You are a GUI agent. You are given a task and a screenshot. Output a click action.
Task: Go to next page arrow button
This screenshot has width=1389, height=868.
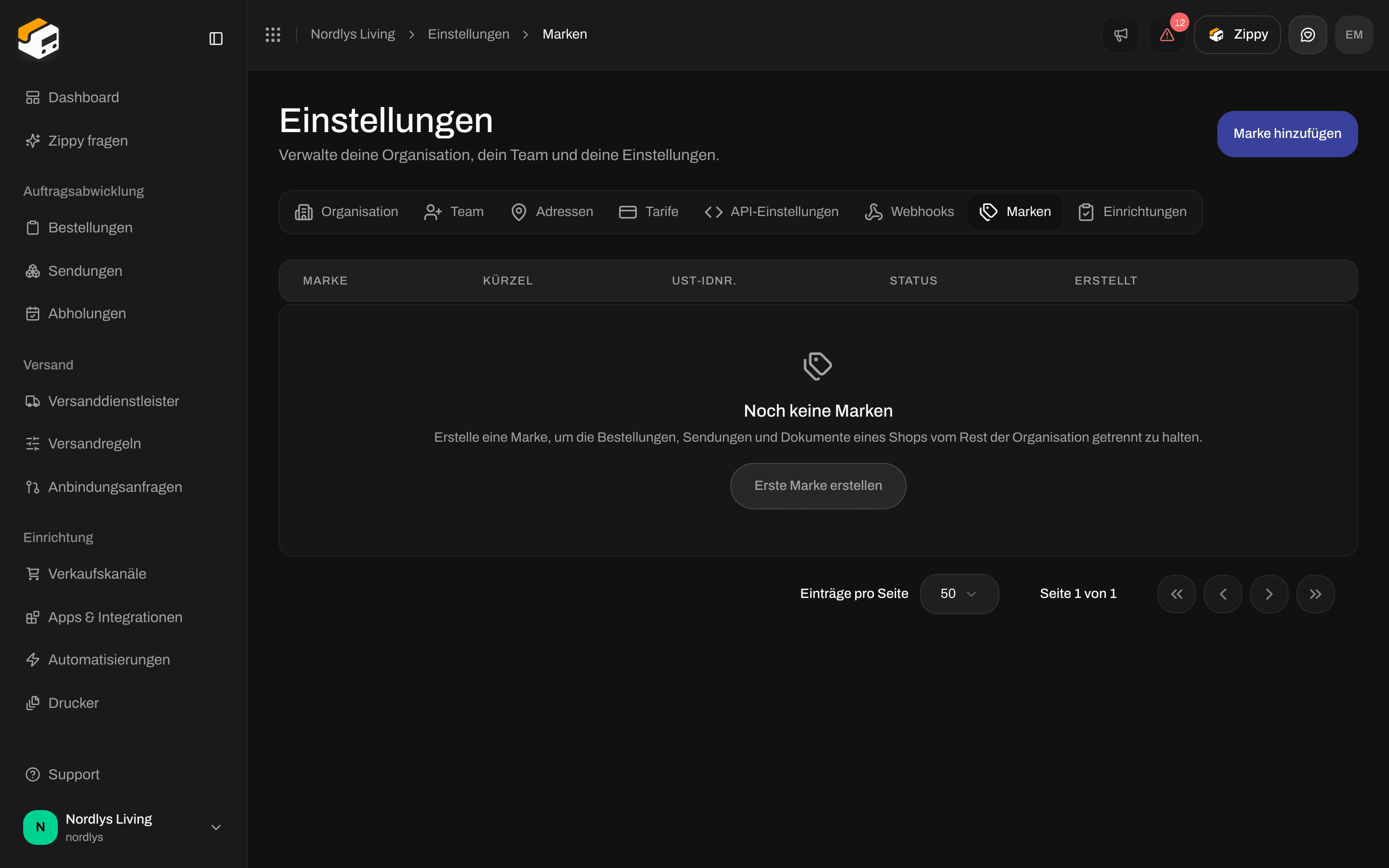[1269, 594]
